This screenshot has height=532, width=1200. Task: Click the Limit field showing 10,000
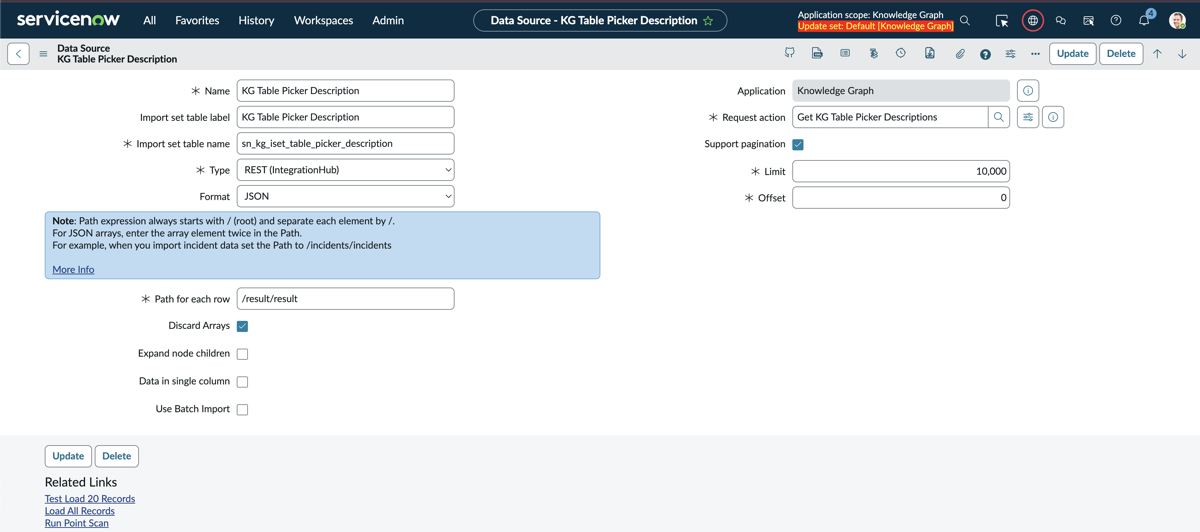pyautogui.click(x=901, y=171)
